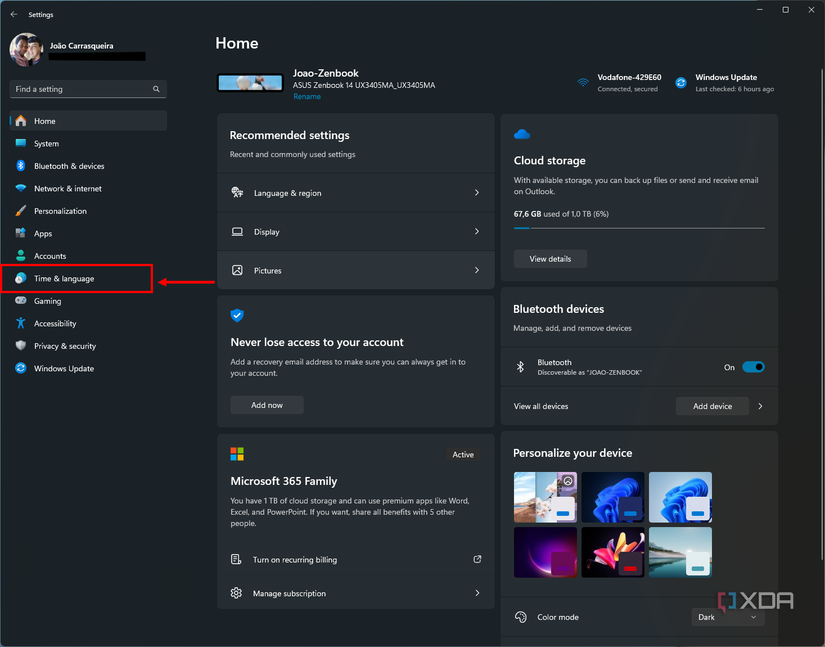
Task: Click the Display monitor icon
Action: click(x=237, y=231)
